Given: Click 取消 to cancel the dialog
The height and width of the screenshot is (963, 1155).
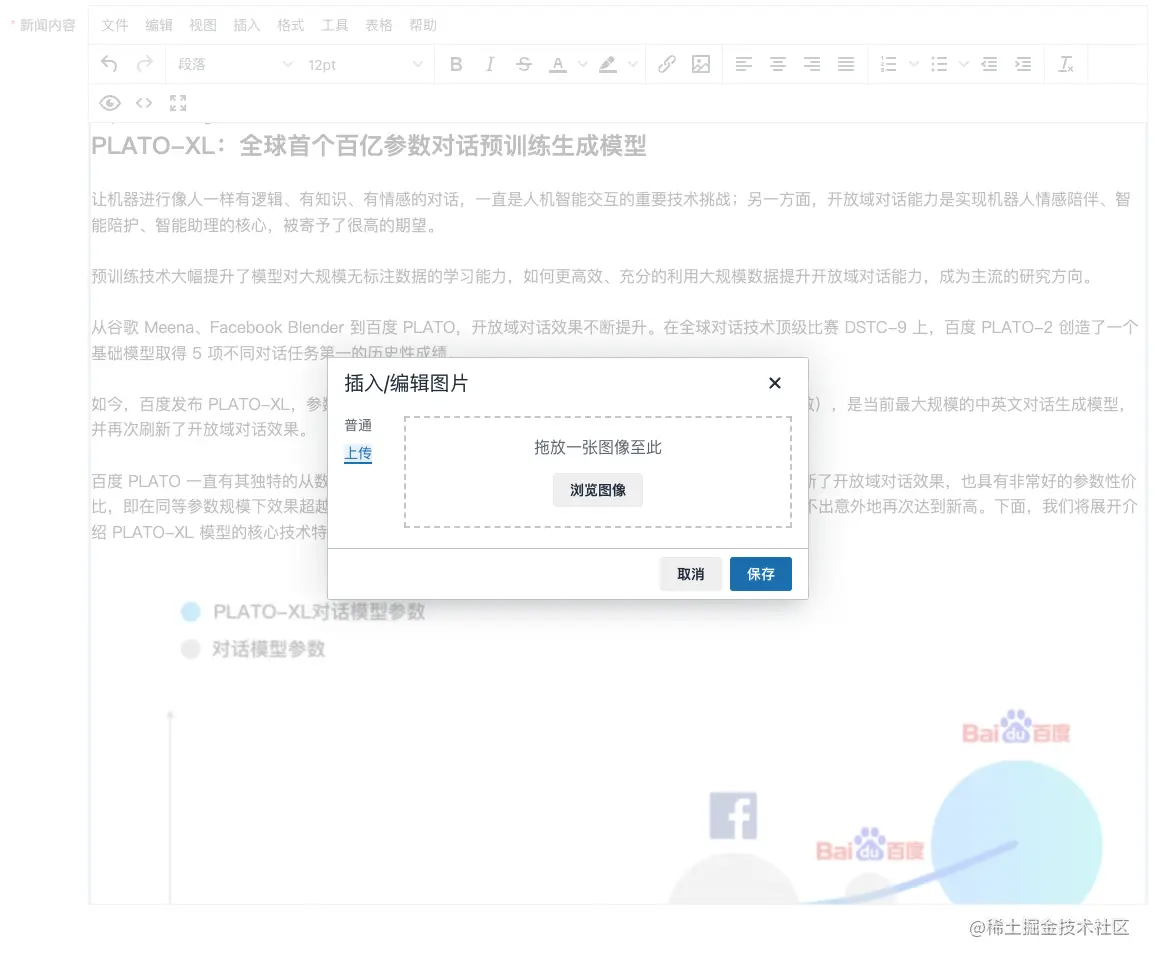Looking at the screenshot, I should (690, 574).
